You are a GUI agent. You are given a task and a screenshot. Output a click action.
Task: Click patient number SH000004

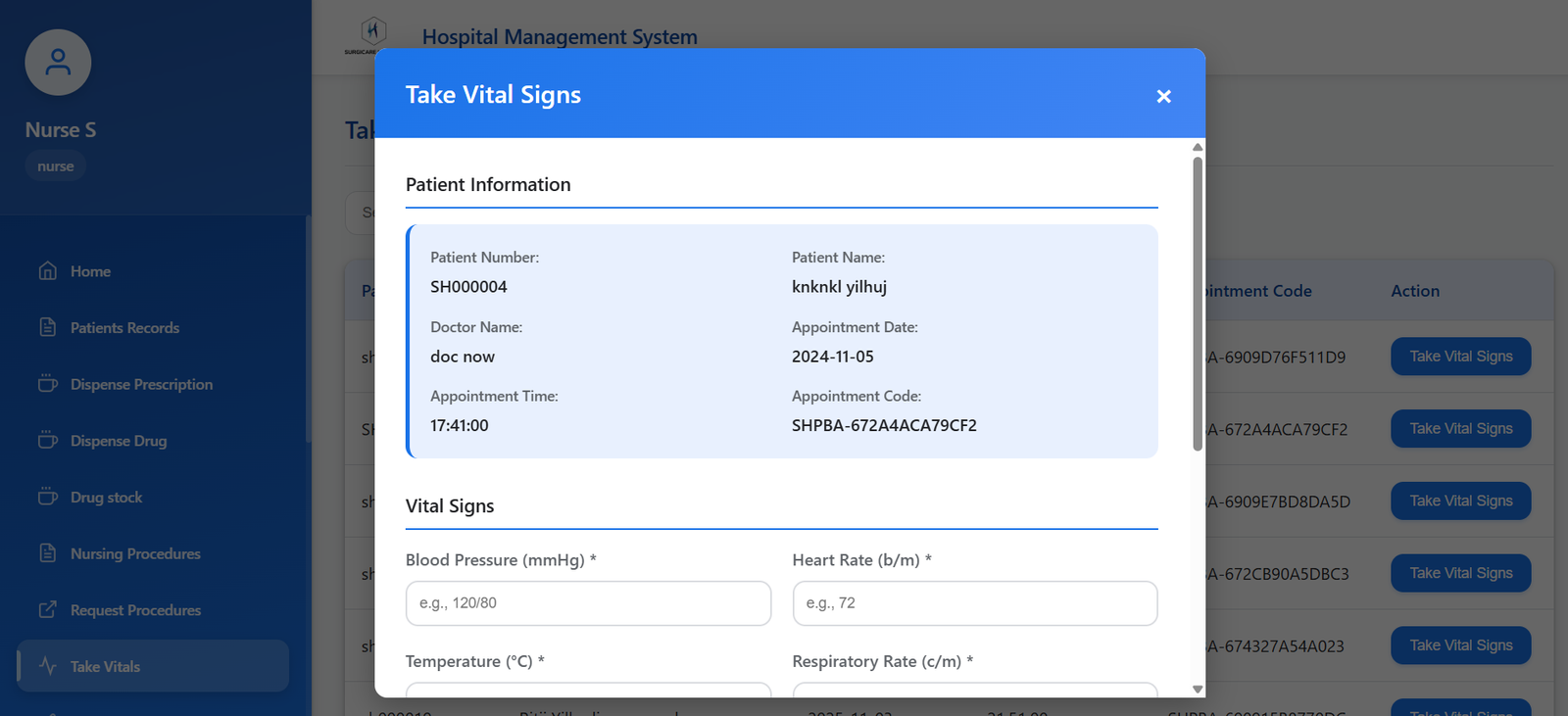pyautogui.click(x=468, y=287)
